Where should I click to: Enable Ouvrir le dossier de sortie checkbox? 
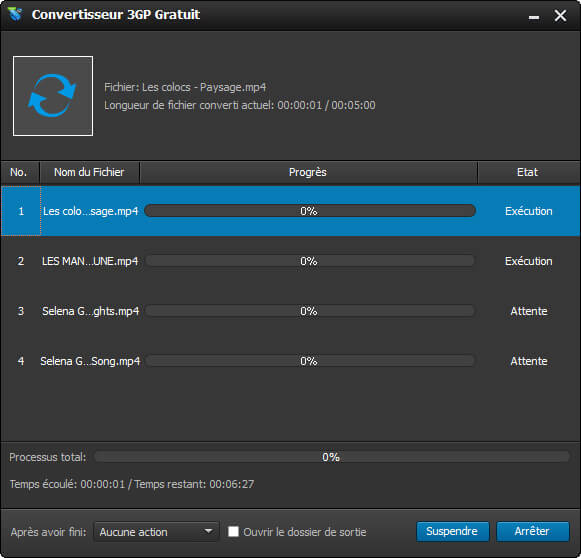point(233,532)
